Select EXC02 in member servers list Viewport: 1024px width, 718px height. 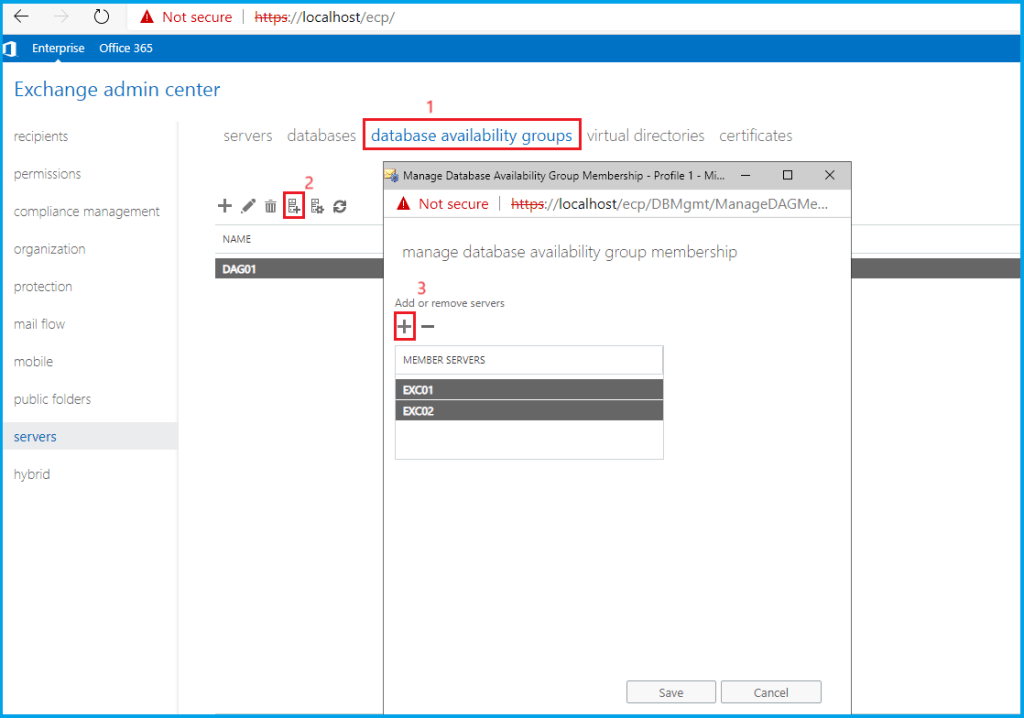point(528,411)
